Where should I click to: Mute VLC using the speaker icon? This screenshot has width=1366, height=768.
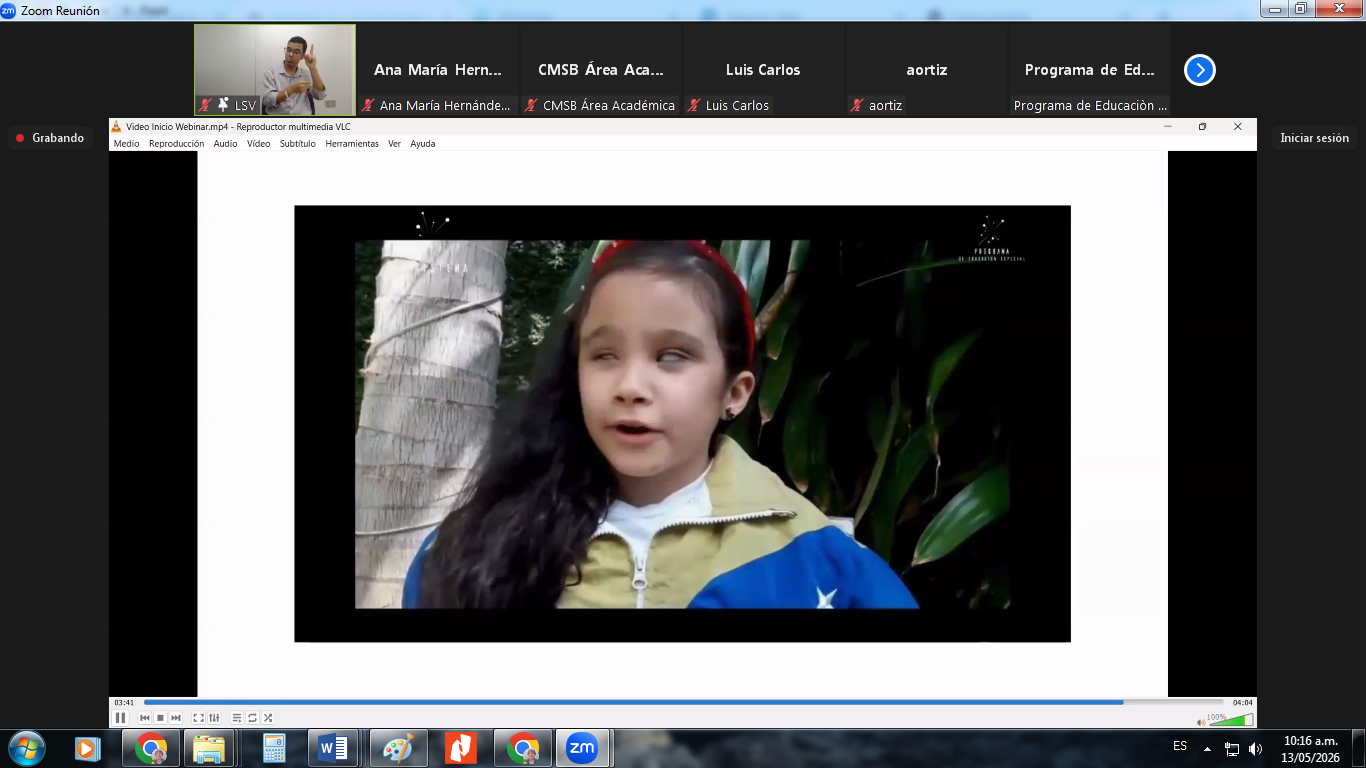pyautogui.click(x=1201, y=722)
